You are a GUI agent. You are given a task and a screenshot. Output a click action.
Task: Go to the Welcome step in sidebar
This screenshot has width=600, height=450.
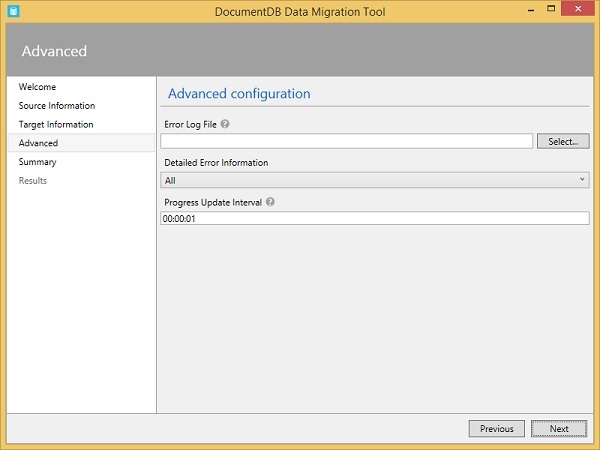pyautogui.click(x=37, y=87)
